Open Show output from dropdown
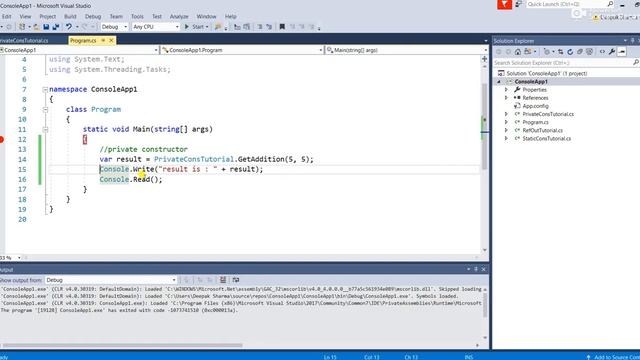Viewport: 640px width, 360px height. point(111,280)
